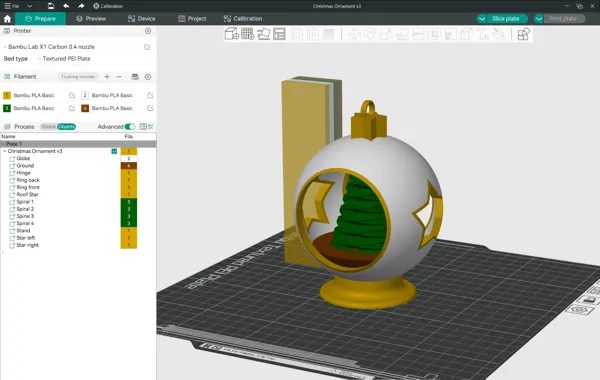This screenshot has height=380, width=600.
Task: Click the filament cell of Ground row
Action: 129,166
